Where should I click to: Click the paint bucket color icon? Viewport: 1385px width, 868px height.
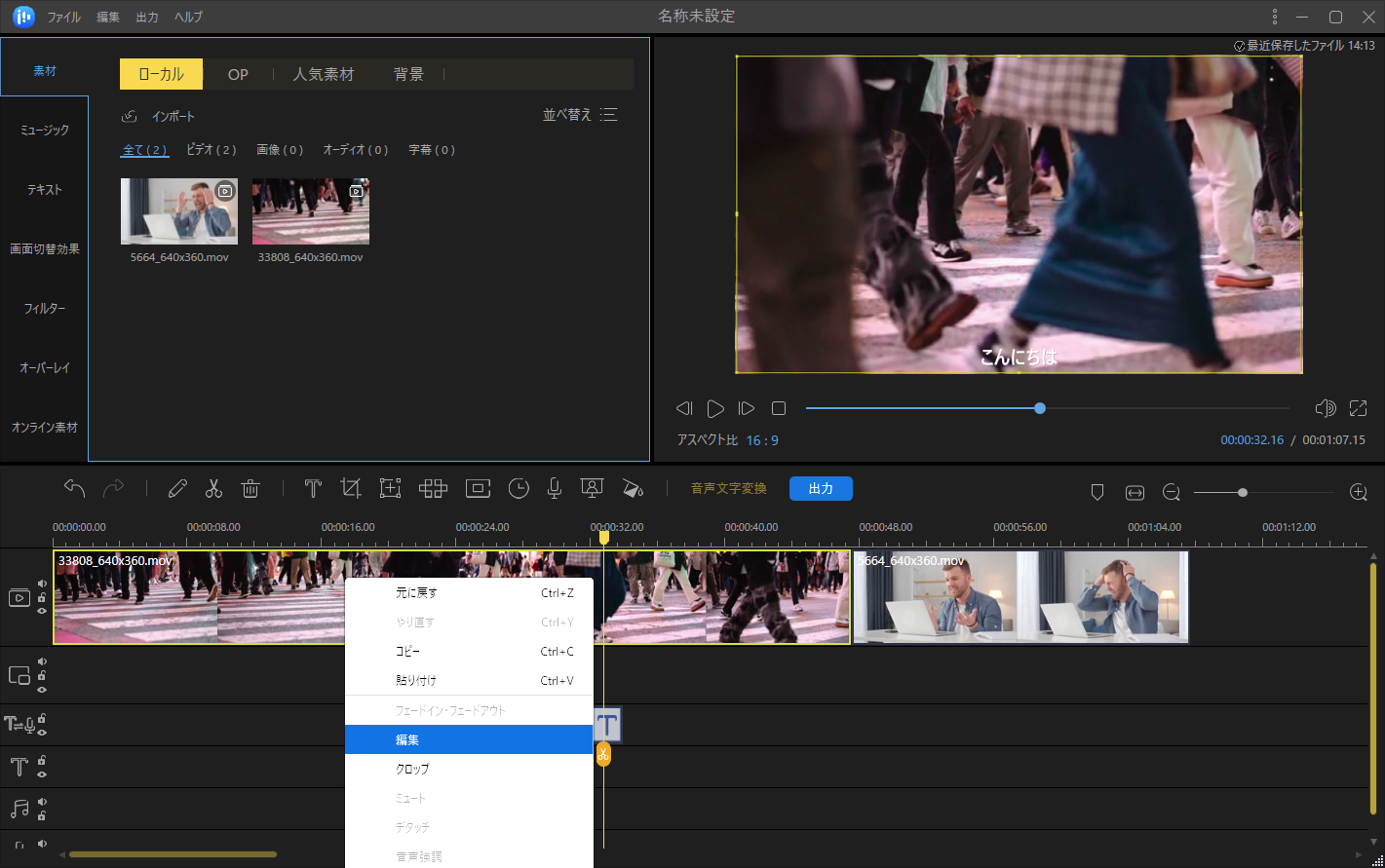coord(633,489)
